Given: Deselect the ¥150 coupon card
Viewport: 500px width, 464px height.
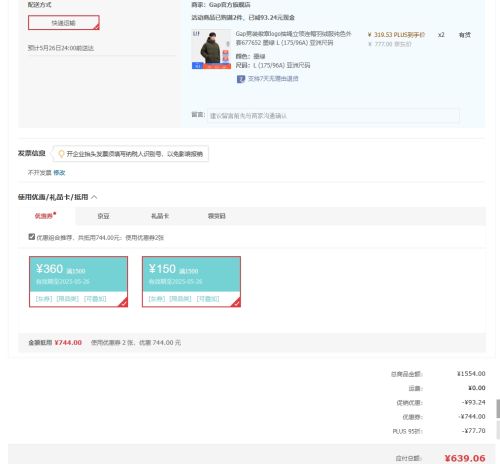Looking at the screenshot, I should click(x=191, y=282).
